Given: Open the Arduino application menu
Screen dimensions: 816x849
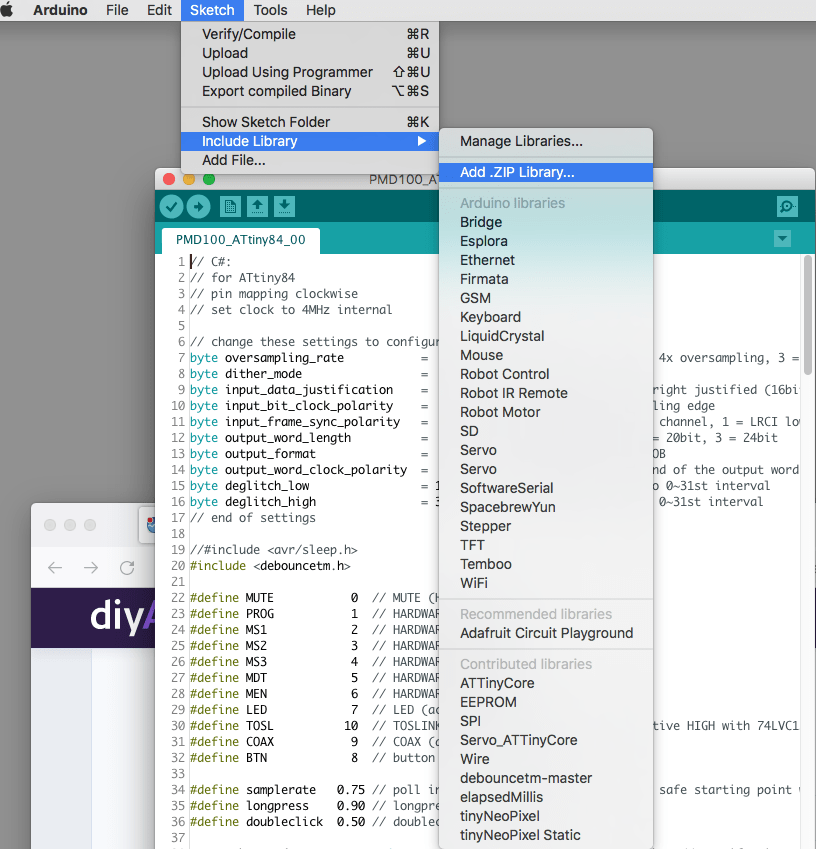Looking at the screenshot, I should (60, 10).
